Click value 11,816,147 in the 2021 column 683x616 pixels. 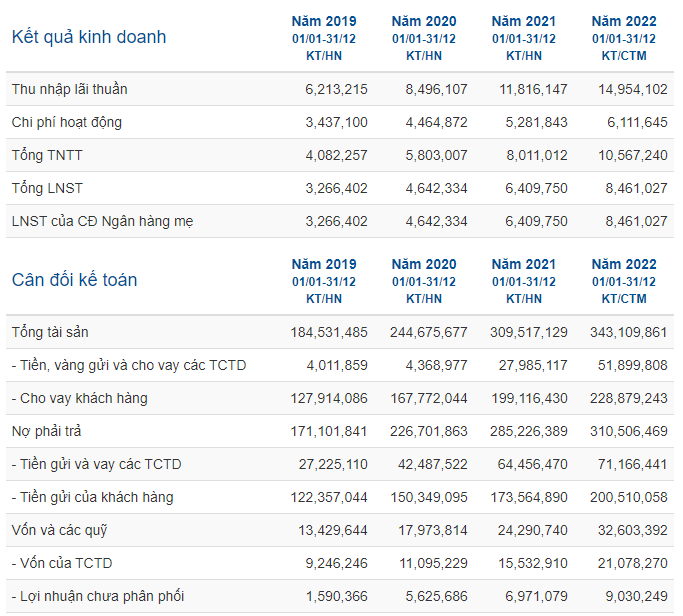click(533, 89)
